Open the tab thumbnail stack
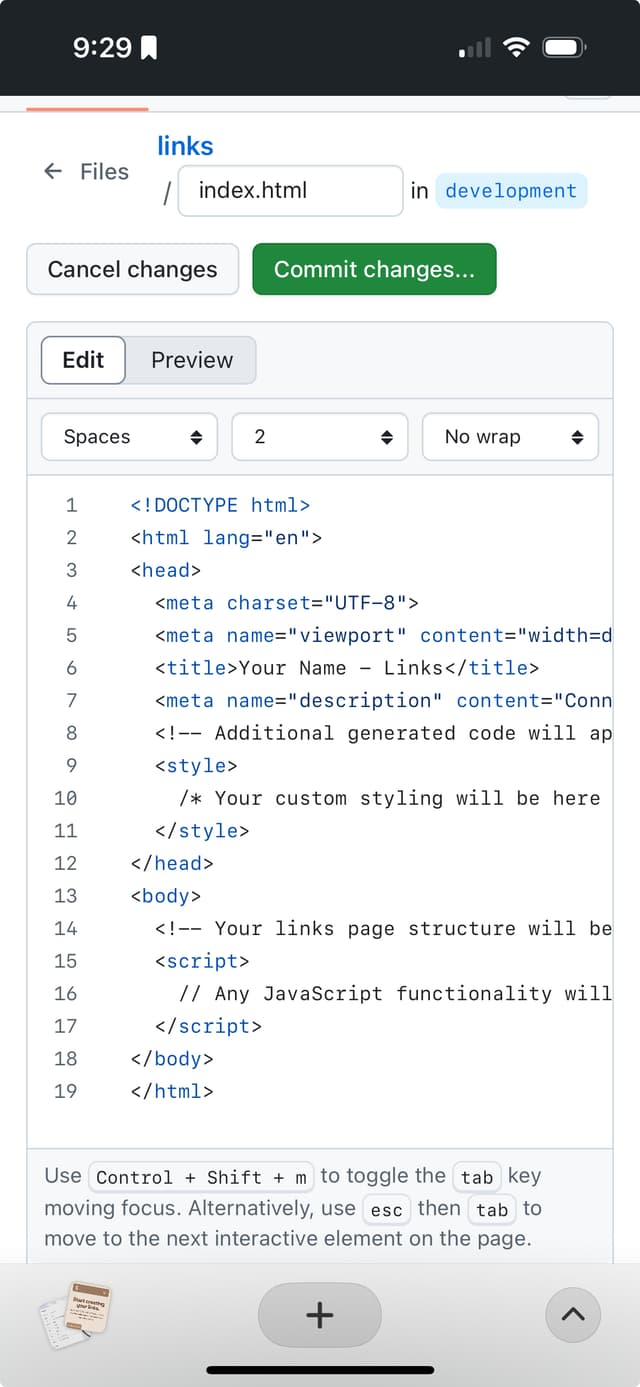The width and height of the screenshot is (640, 1387). click(76, 1315)
